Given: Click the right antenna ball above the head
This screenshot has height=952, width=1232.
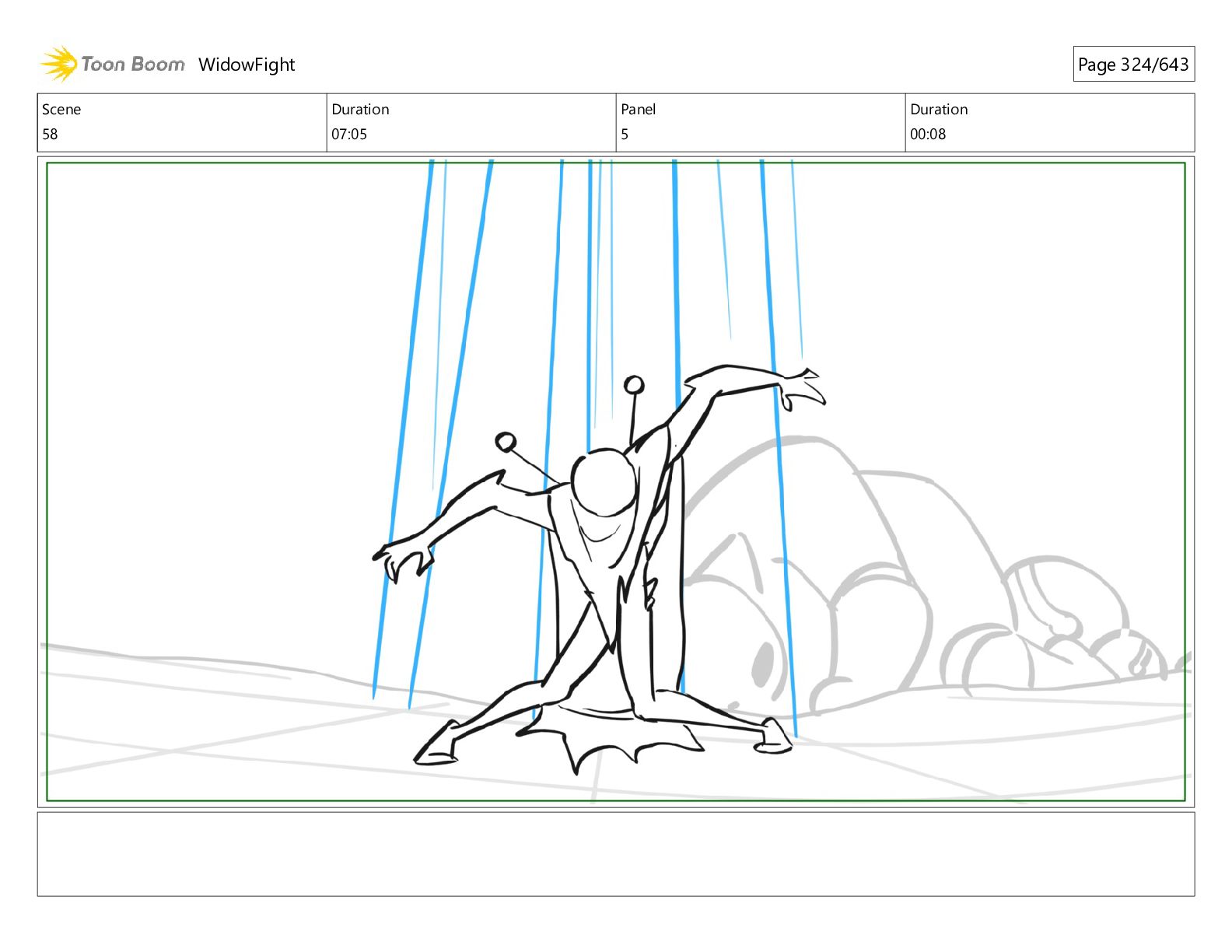Looking at the screenshot, I should coord(635,385).
